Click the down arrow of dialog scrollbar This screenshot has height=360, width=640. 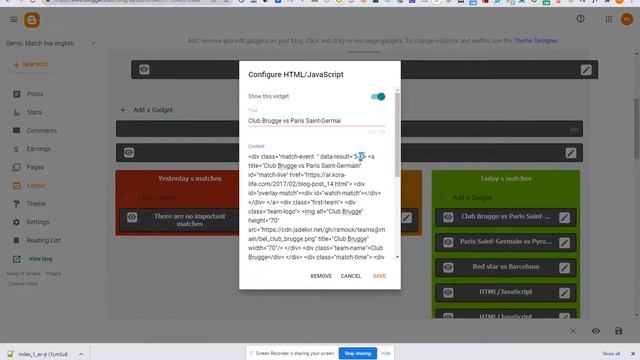click(398, 258)
